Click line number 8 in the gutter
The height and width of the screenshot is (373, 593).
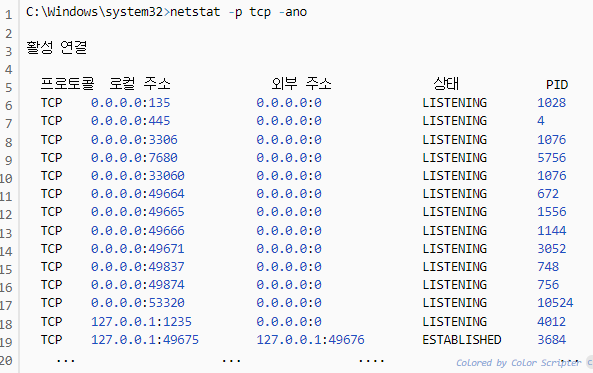coord(9,143)
